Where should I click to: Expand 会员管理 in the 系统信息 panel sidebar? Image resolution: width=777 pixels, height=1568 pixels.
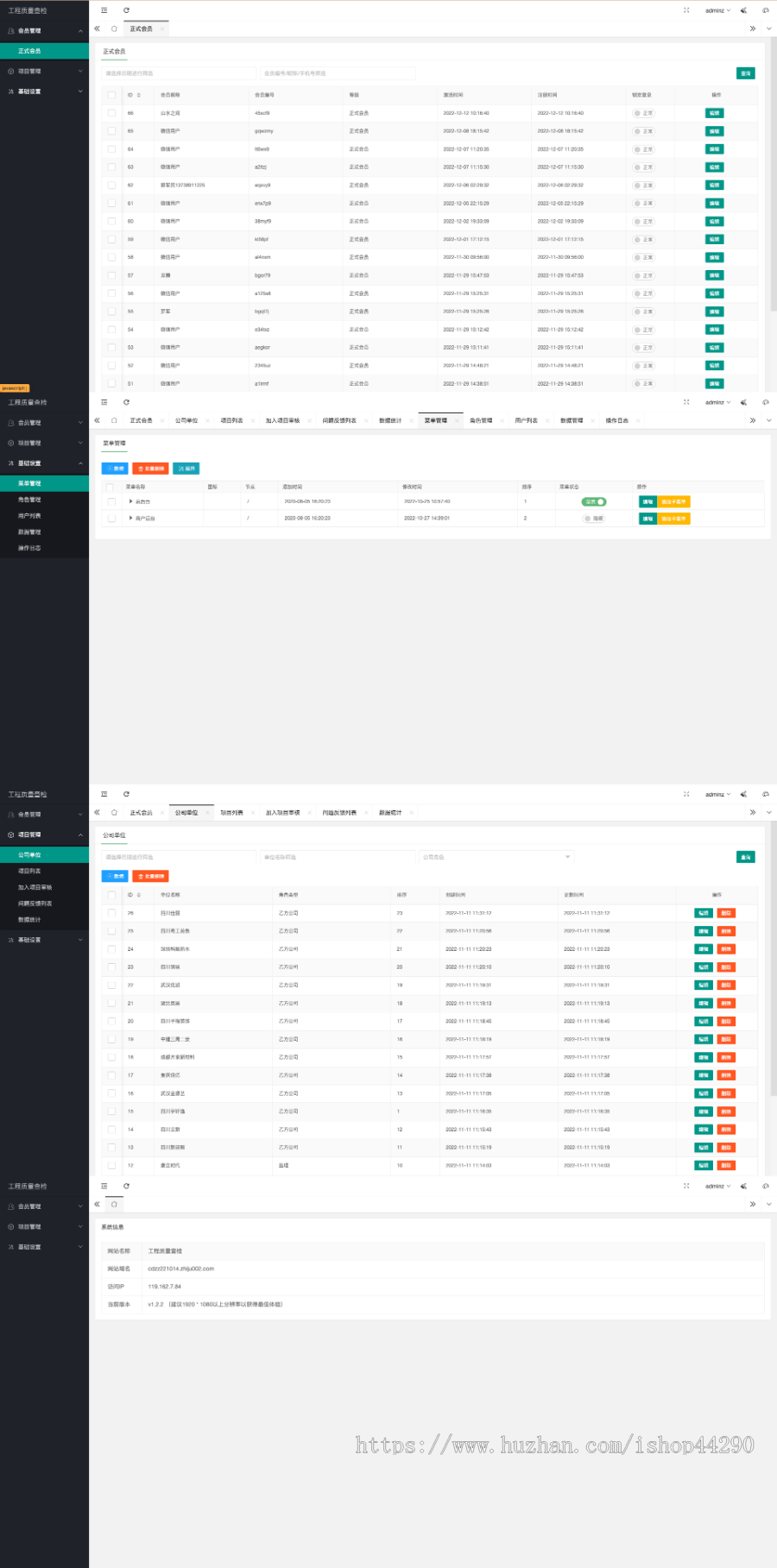click(44, 1206)
